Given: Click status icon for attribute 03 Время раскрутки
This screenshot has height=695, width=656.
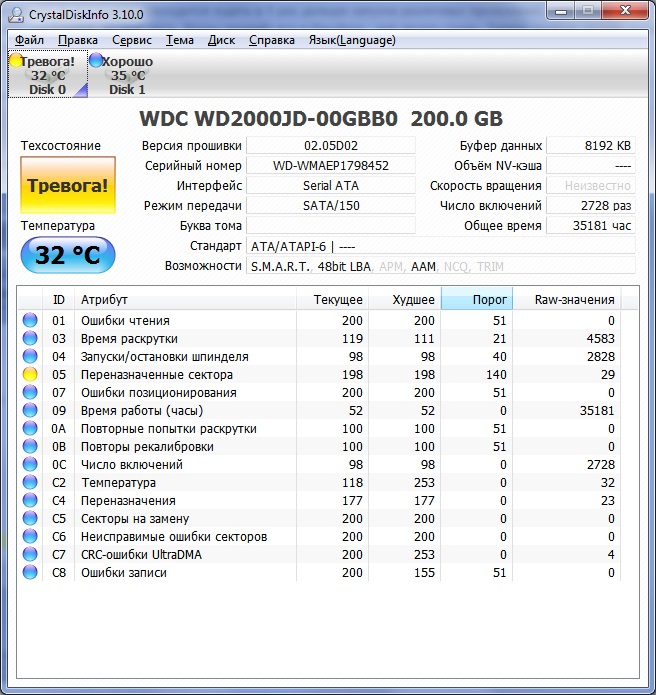Looking at the screenshot, I should [30, 338].
